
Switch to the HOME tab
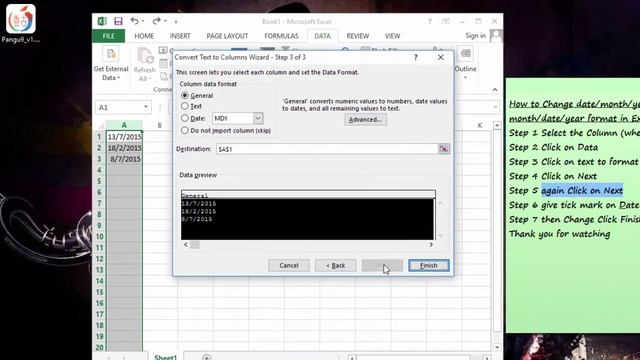(x=144, y=36)
